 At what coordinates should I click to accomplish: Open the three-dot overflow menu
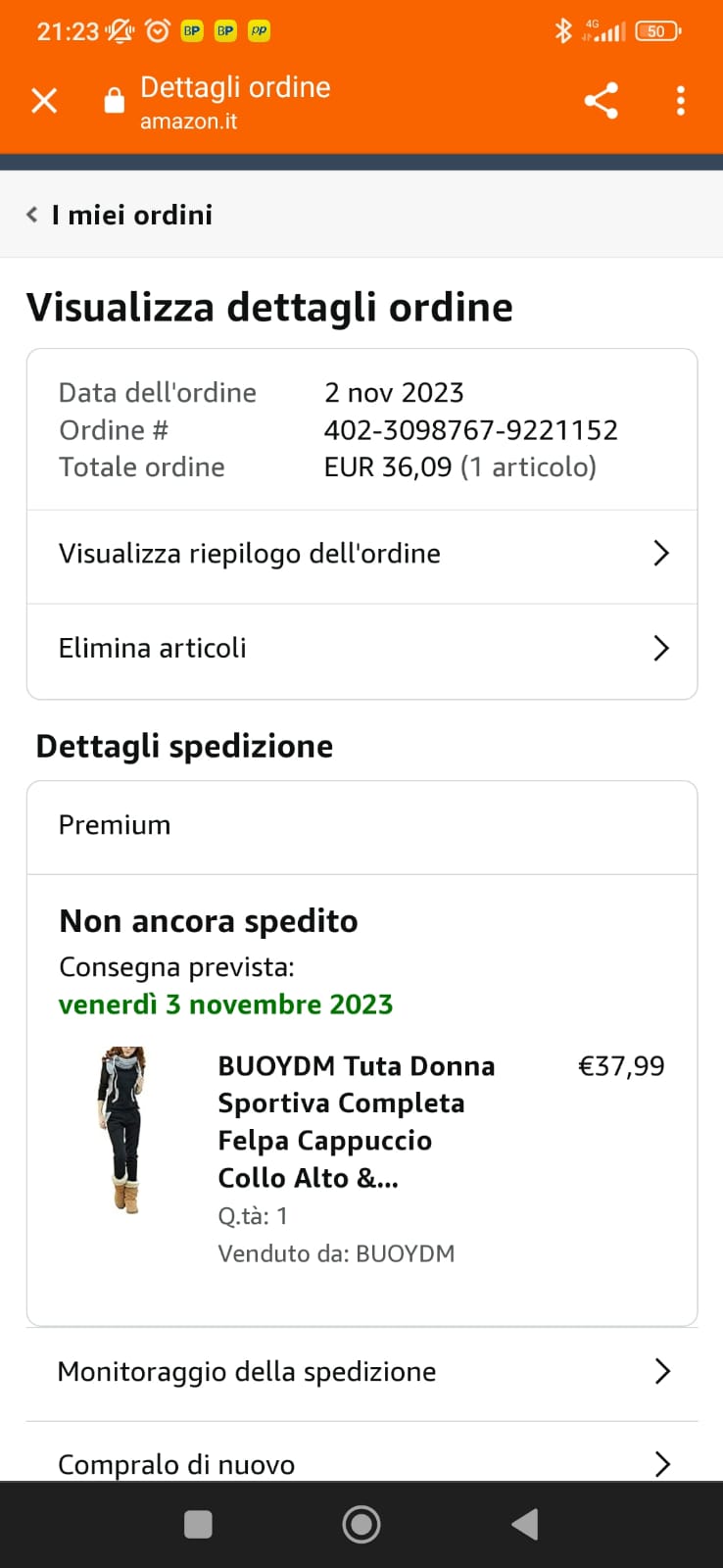tap(680, 100)
